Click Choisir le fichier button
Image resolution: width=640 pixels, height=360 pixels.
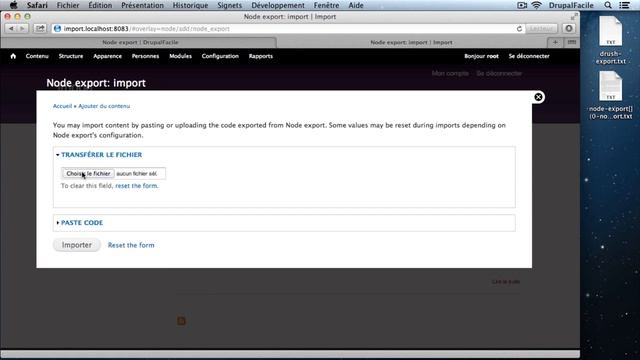click(x=88, y=173)
